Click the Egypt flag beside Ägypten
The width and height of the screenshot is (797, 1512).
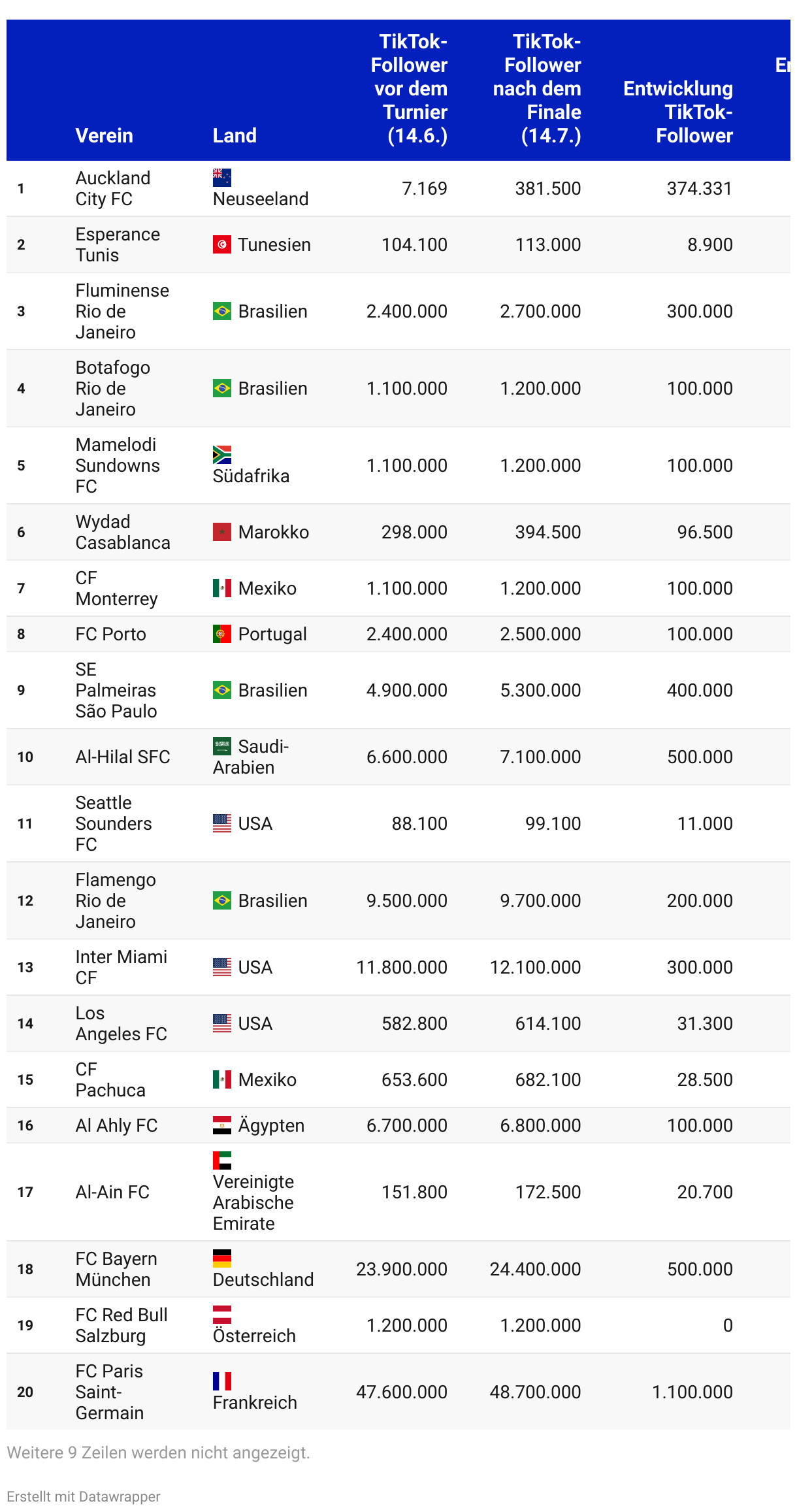222,1125
